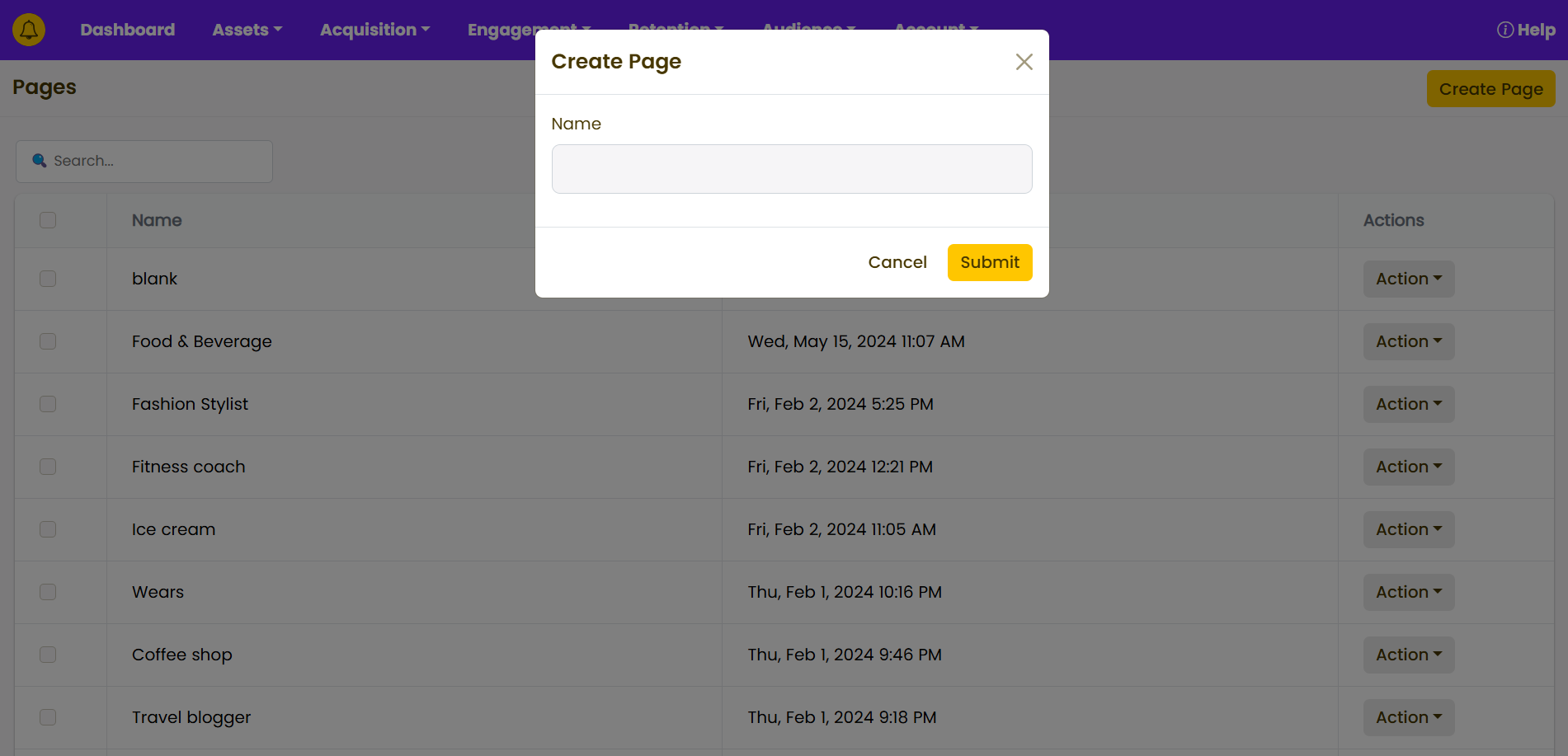Toggle the select-all header checkbox
Viewport: 1568px width, 756px height.
pyautogui.click(x=48, y=220)
